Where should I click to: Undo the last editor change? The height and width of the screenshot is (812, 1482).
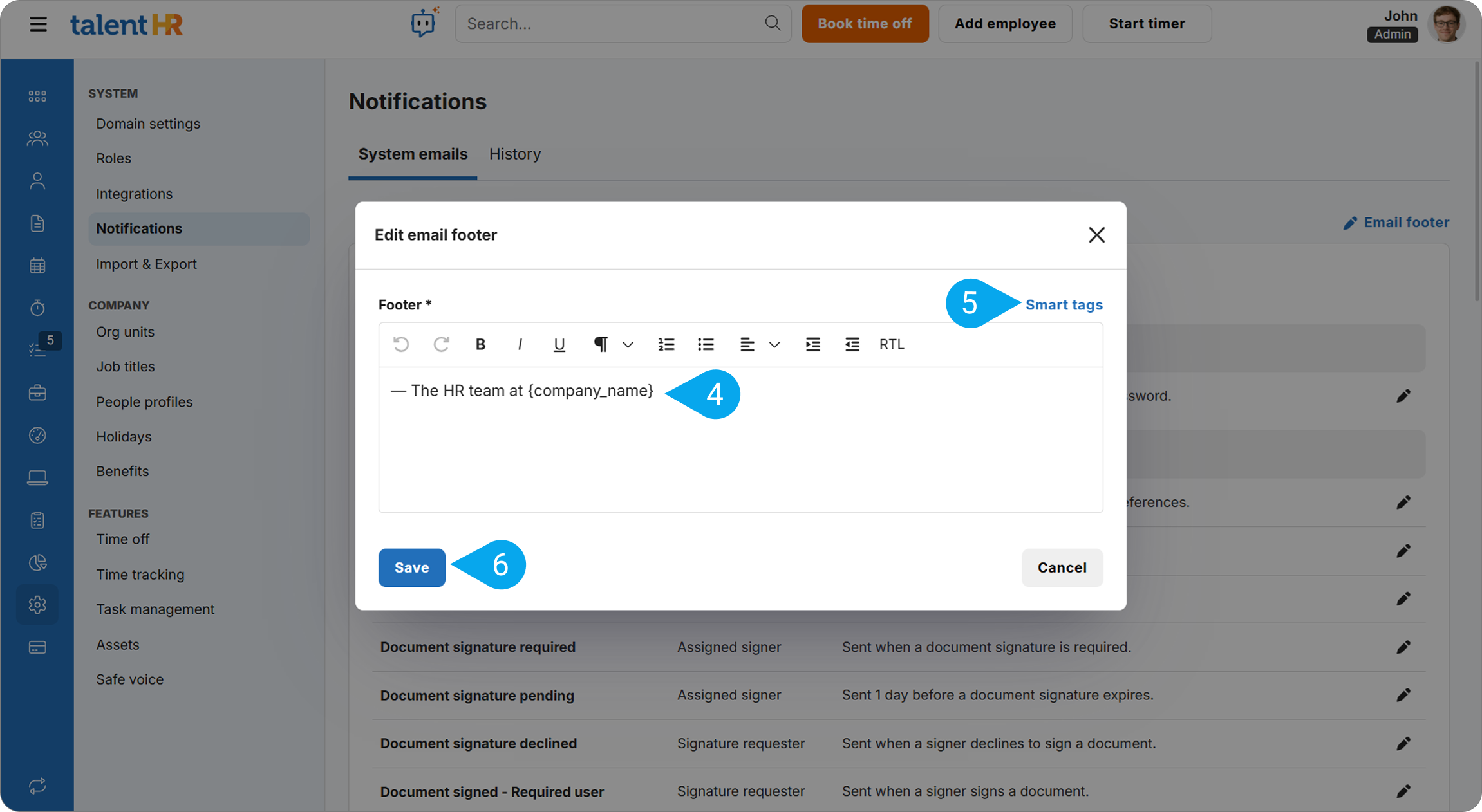coord(401,344)
